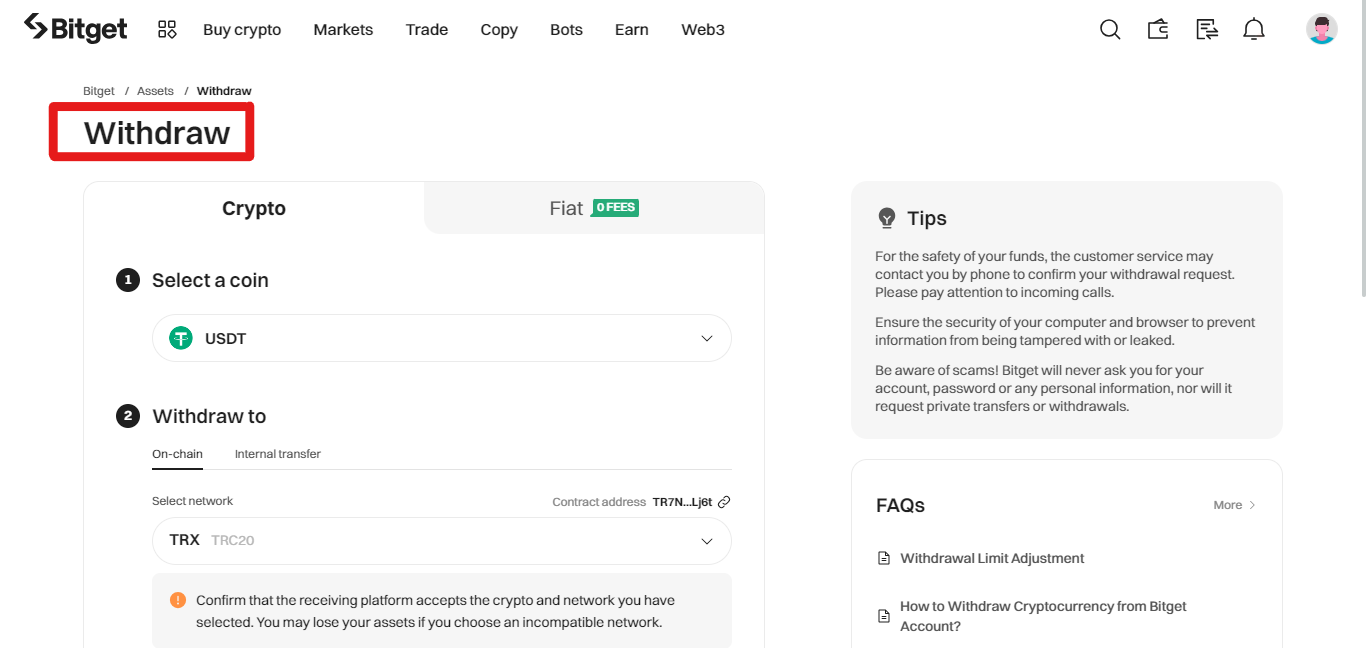Select the Internal transfer tab
Screen dimensions: 1366x648
(x=278, y=454)
